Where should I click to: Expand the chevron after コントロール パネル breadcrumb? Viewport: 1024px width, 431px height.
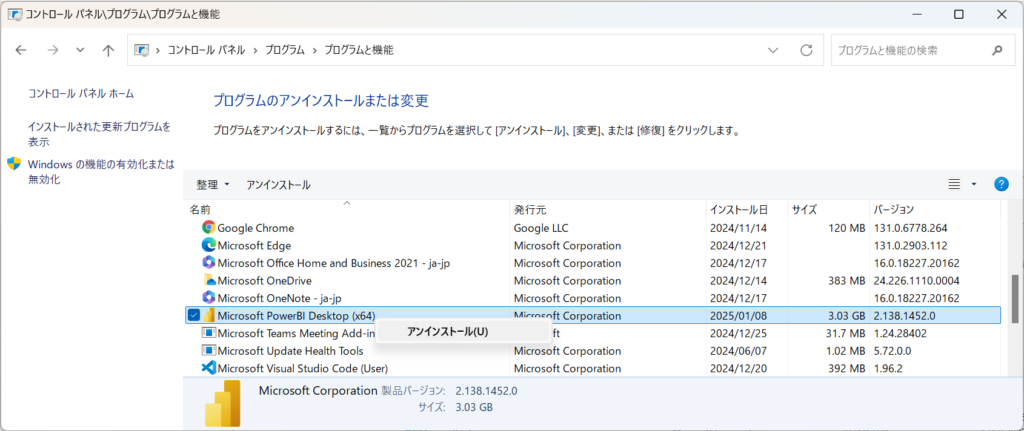coord(255,50)
